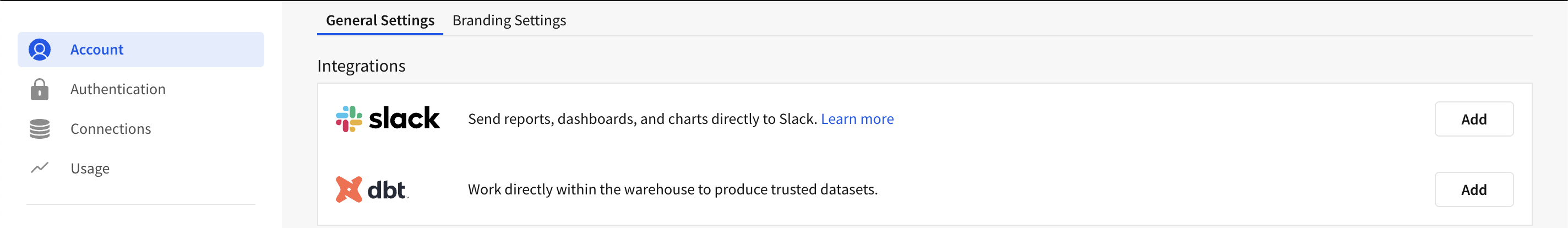The height and width of the screenshot is (228, 1568).
Task: Click the black slack wordmark
Action: [x=404, y=118]
